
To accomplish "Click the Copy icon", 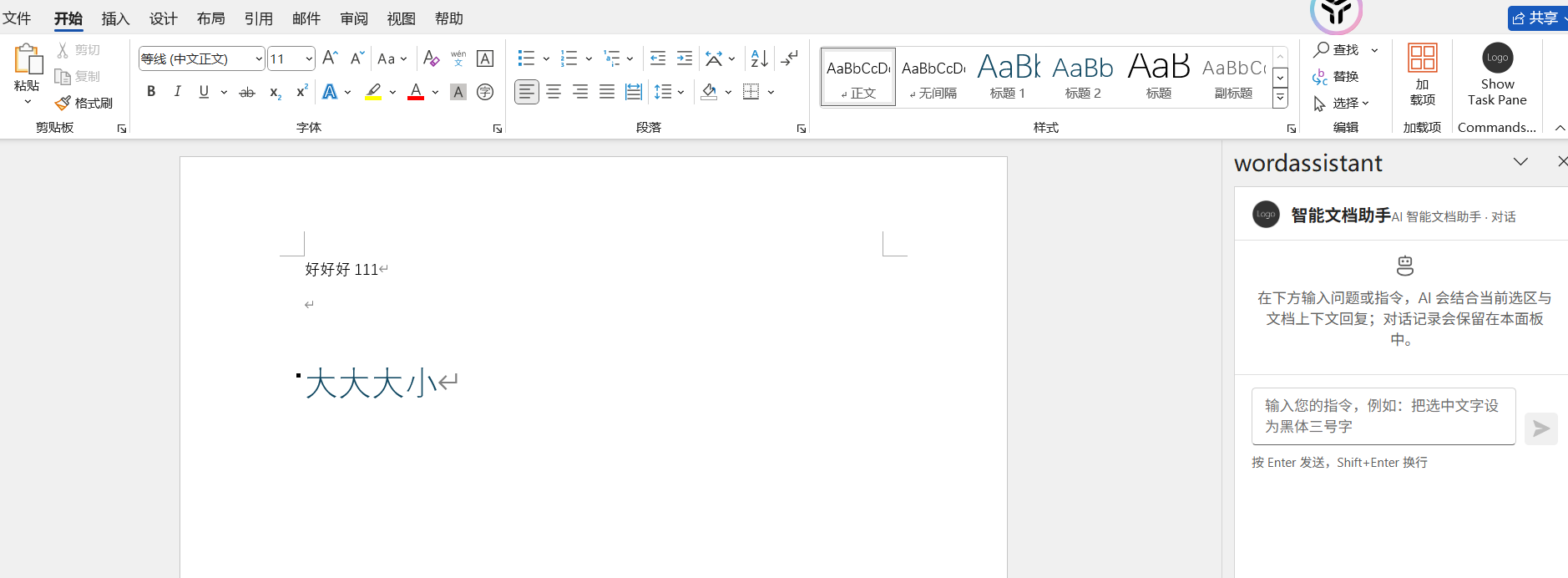I will (63, 77).
